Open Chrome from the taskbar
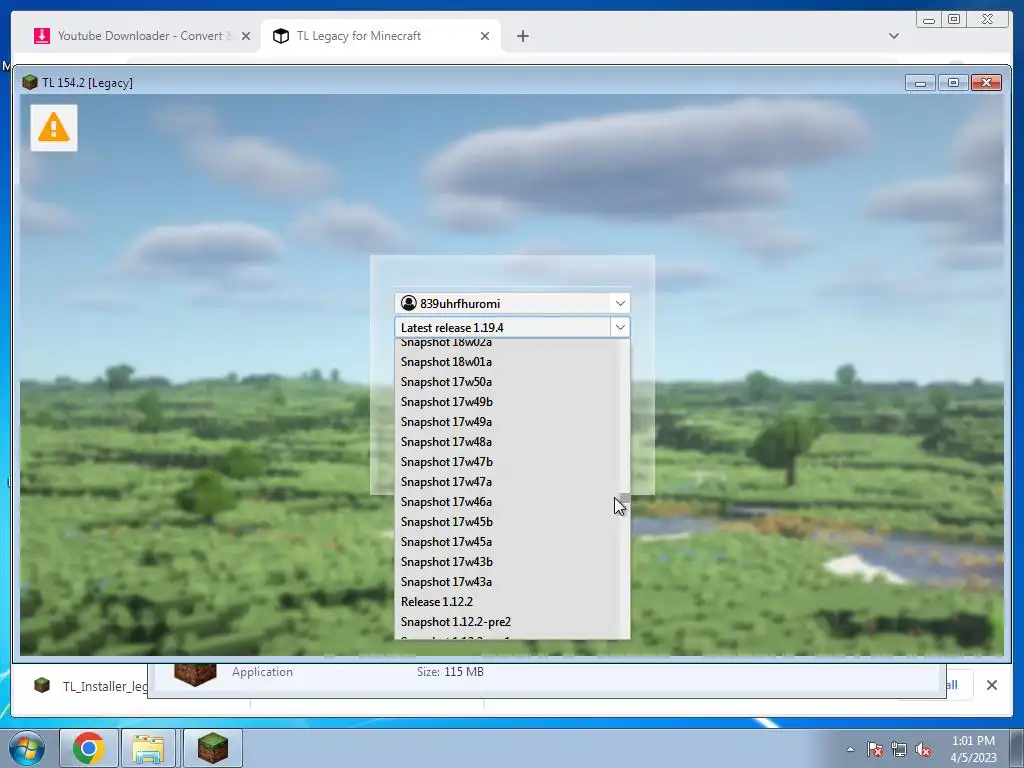This screenshot has height=768, width=1024. point(89,748)
